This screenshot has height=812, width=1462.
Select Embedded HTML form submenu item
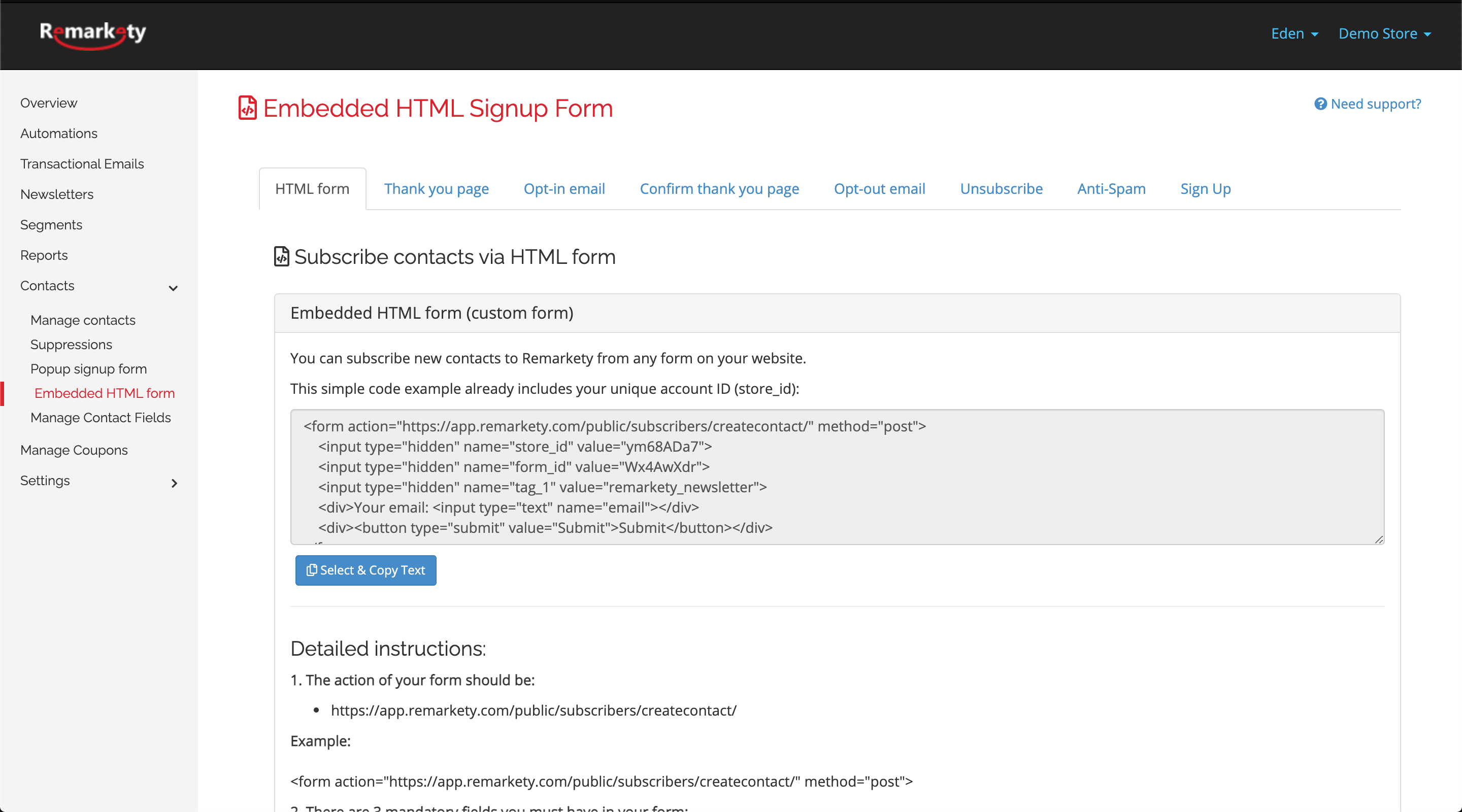click(105, 393)
